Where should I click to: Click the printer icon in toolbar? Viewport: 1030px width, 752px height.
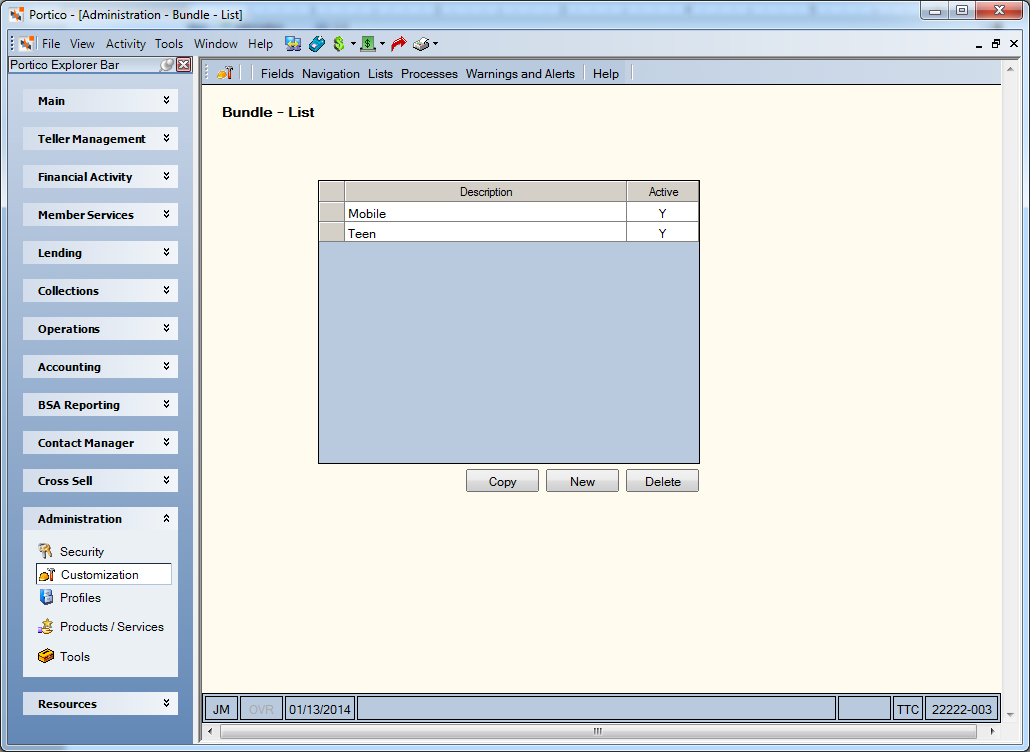tap(421, 44)
